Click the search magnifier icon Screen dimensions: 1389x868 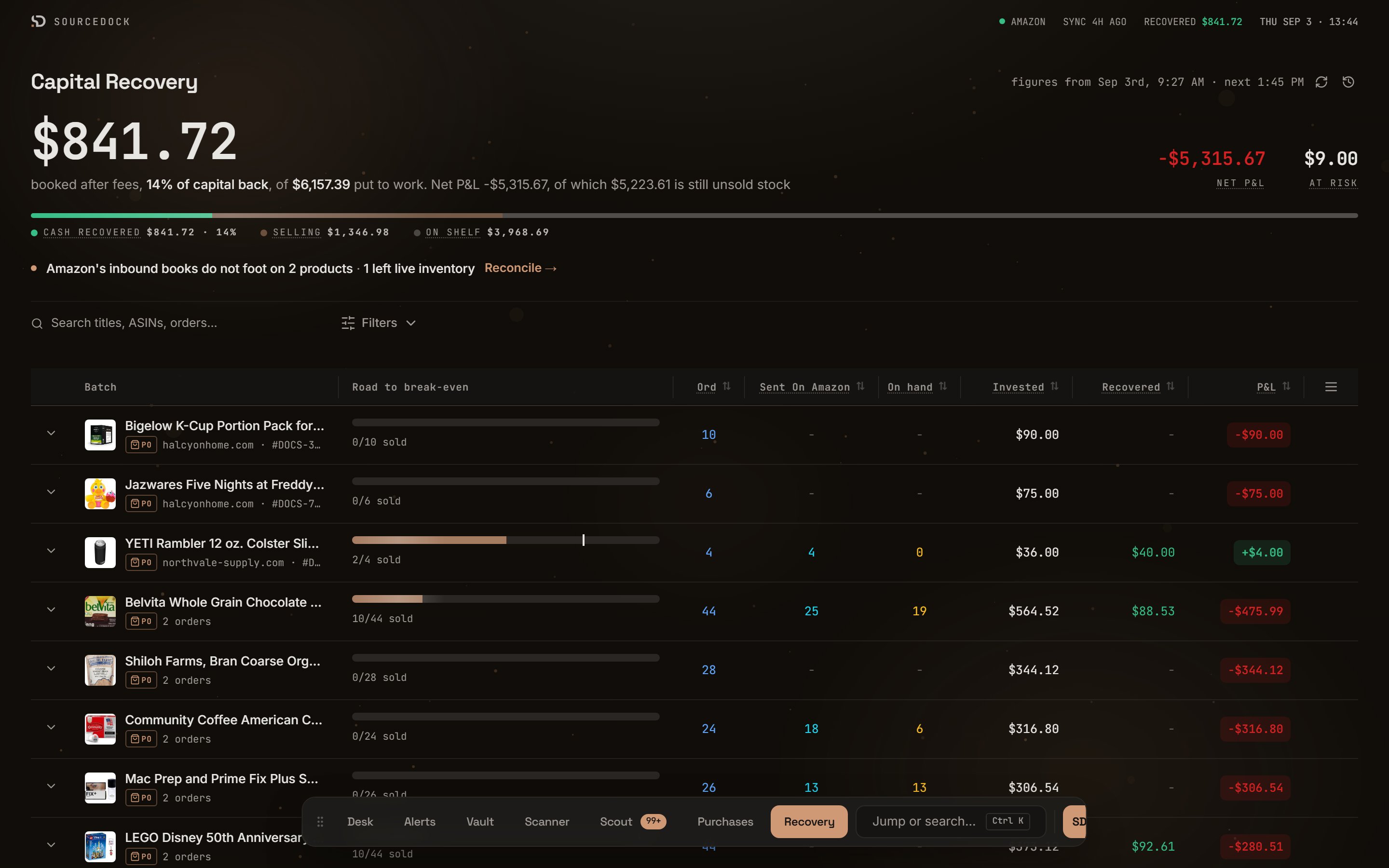[37, 323]
